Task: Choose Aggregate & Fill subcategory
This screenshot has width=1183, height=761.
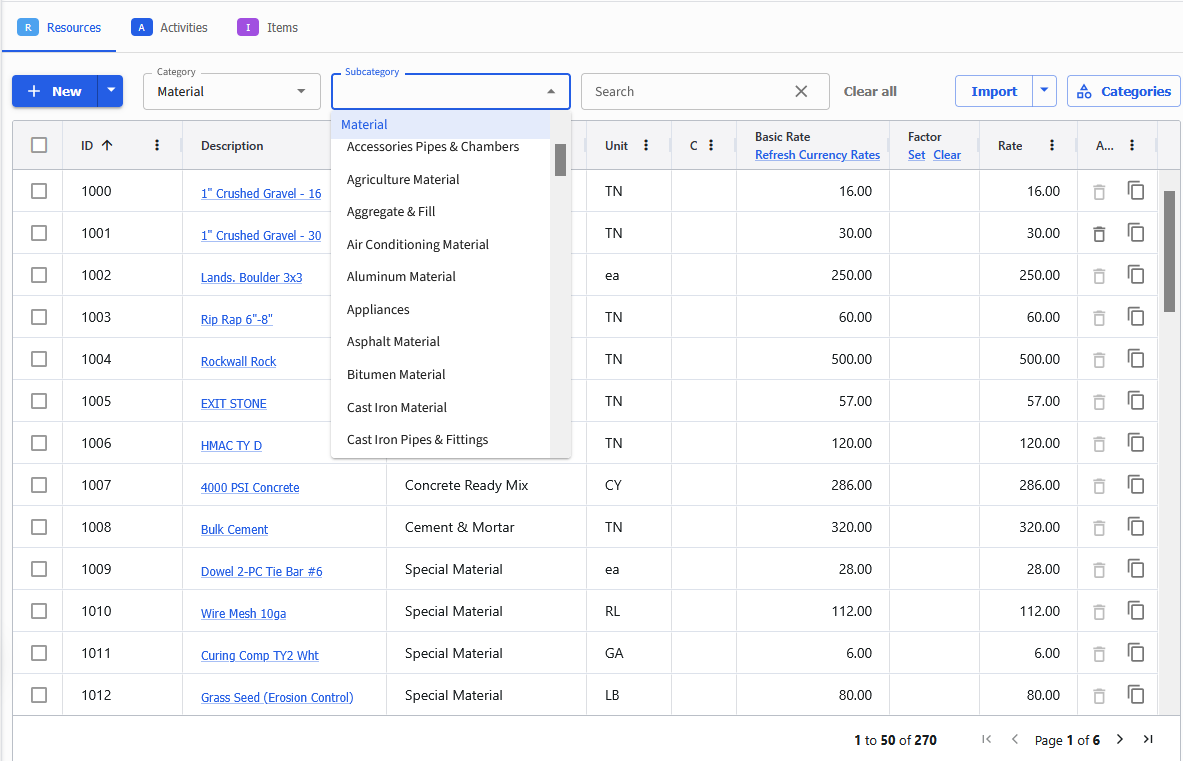Action: (441, 212)
